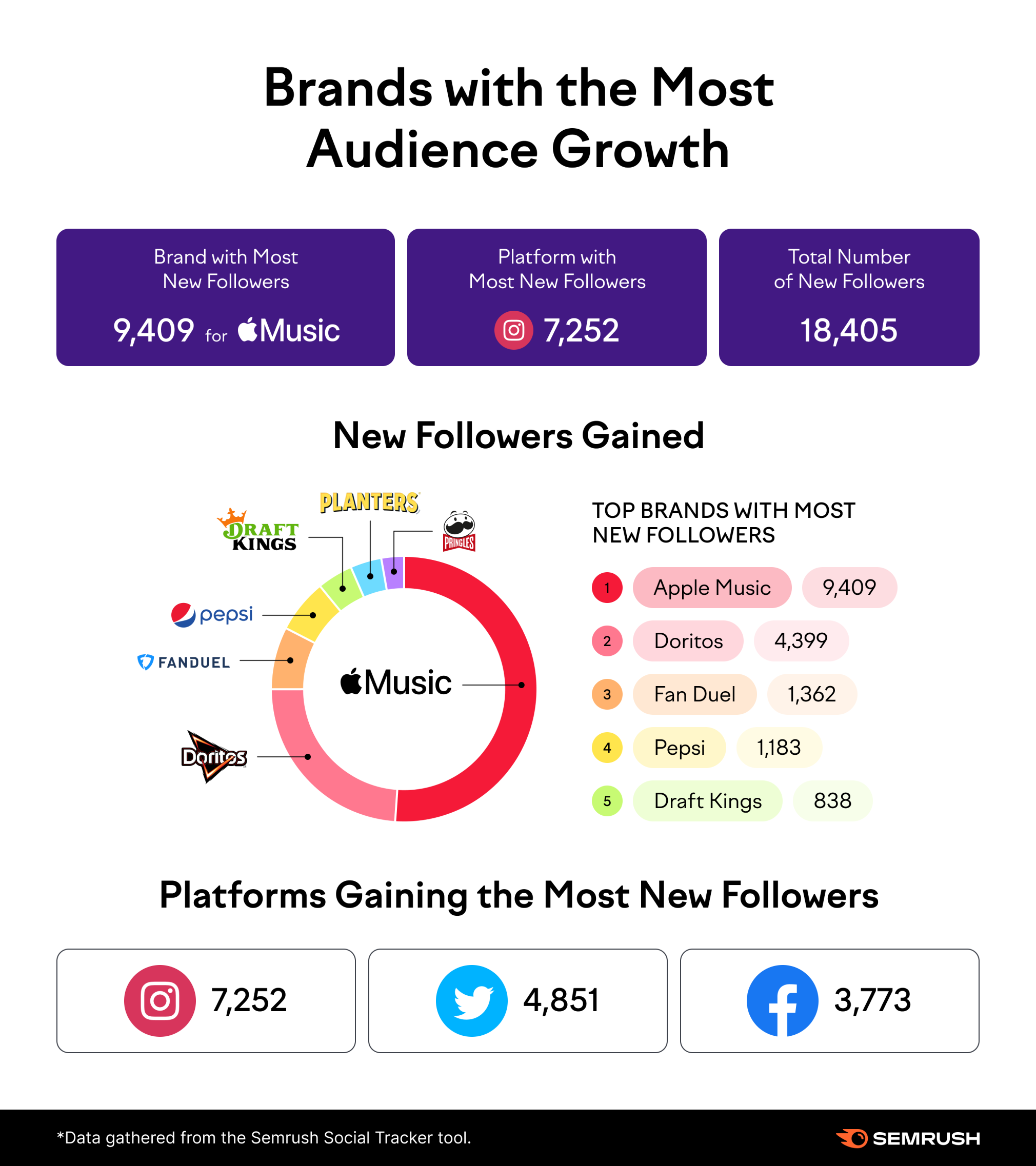Click the DraftKings logo above the chart

pyautogui.click(x=258, y=529)
